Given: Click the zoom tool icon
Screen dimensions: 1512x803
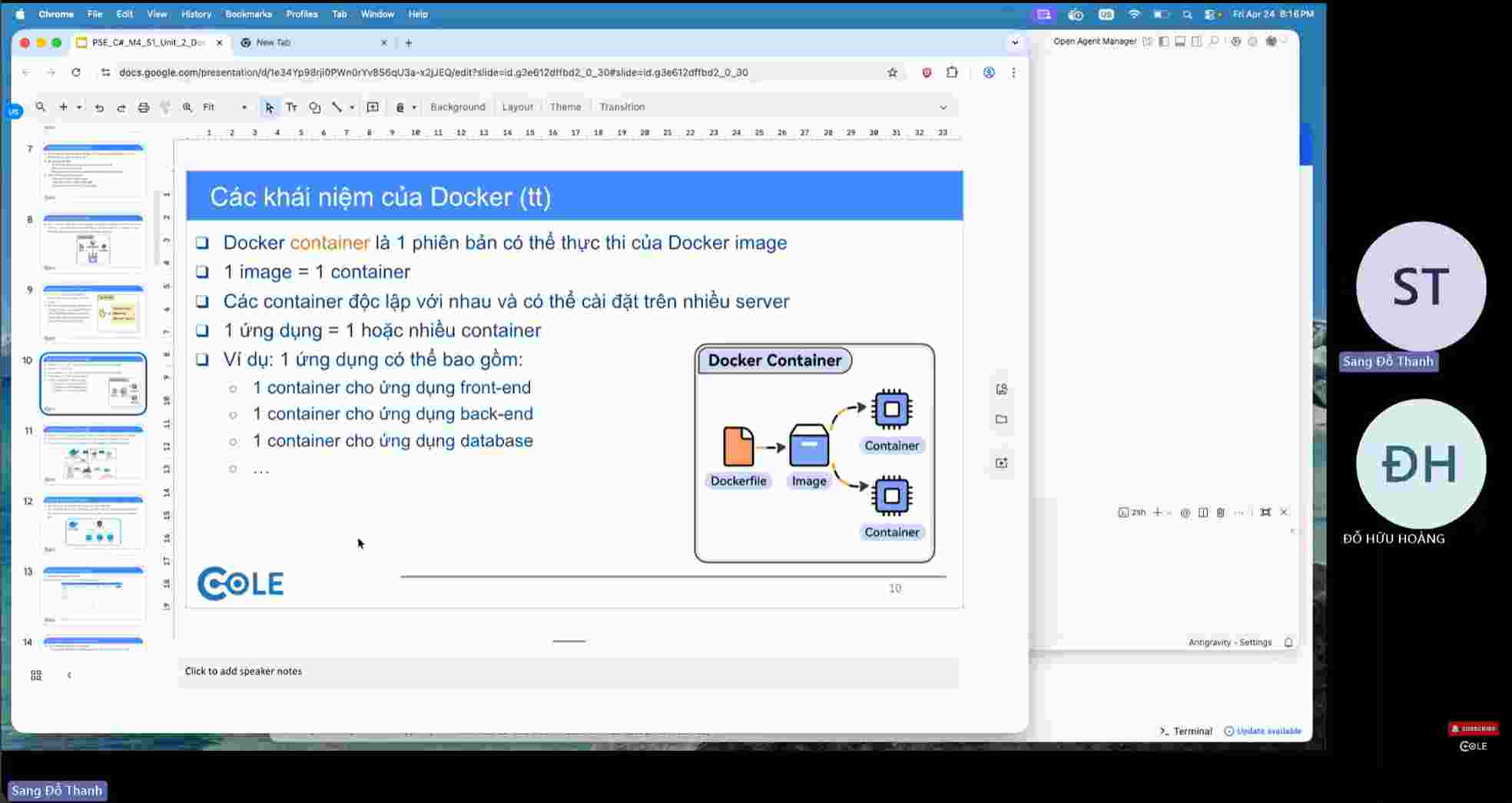Looking at the screenshot, I should [x=187, y=108].
